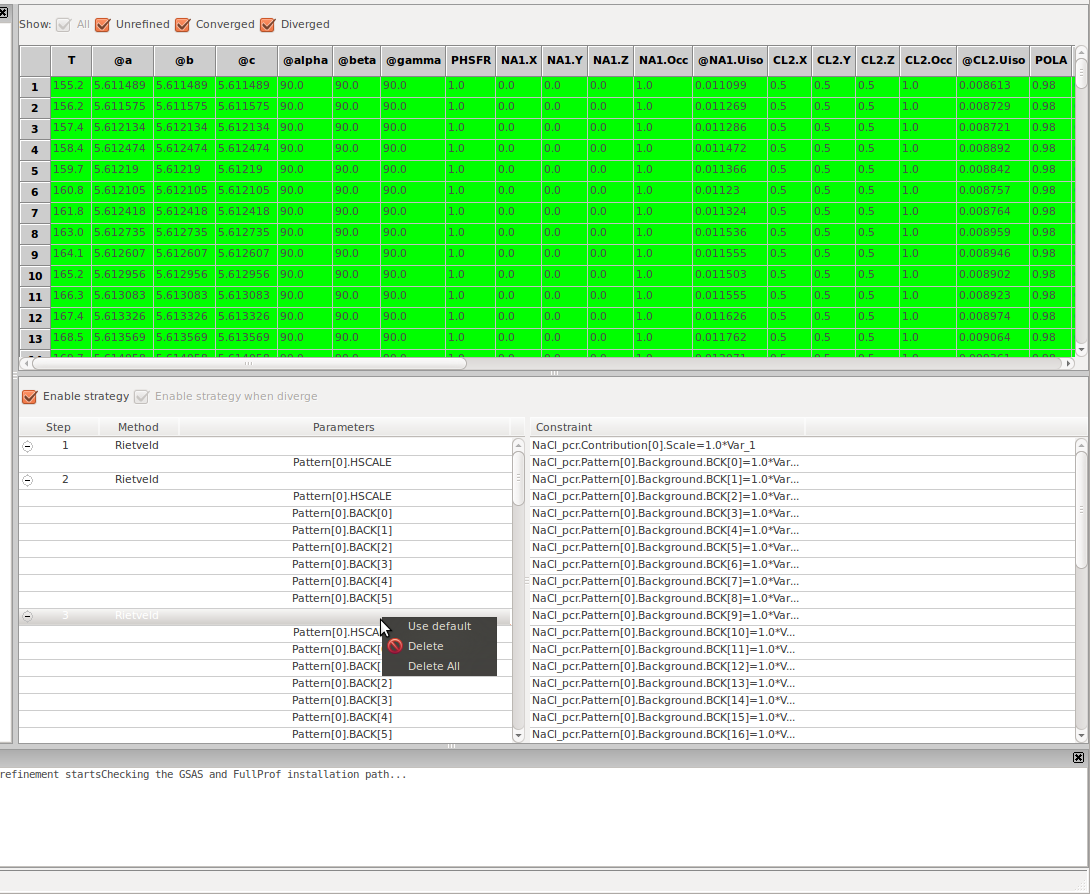Click scroll-down arrow of strategy list
Viewport: 1090px width, 894px height.
click(x=518, y=735)
